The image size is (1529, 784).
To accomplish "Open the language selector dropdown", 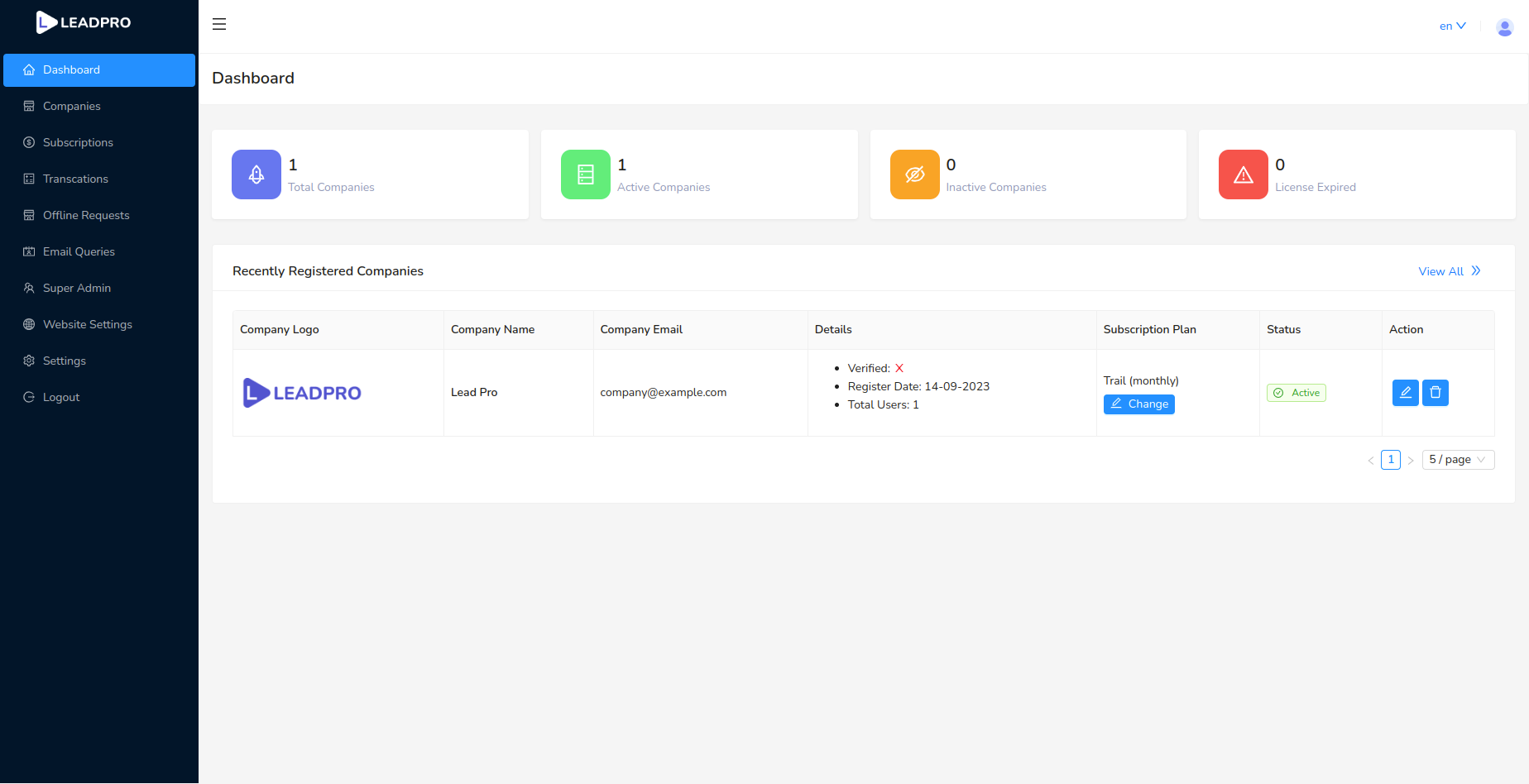I will click(1452, 26).
